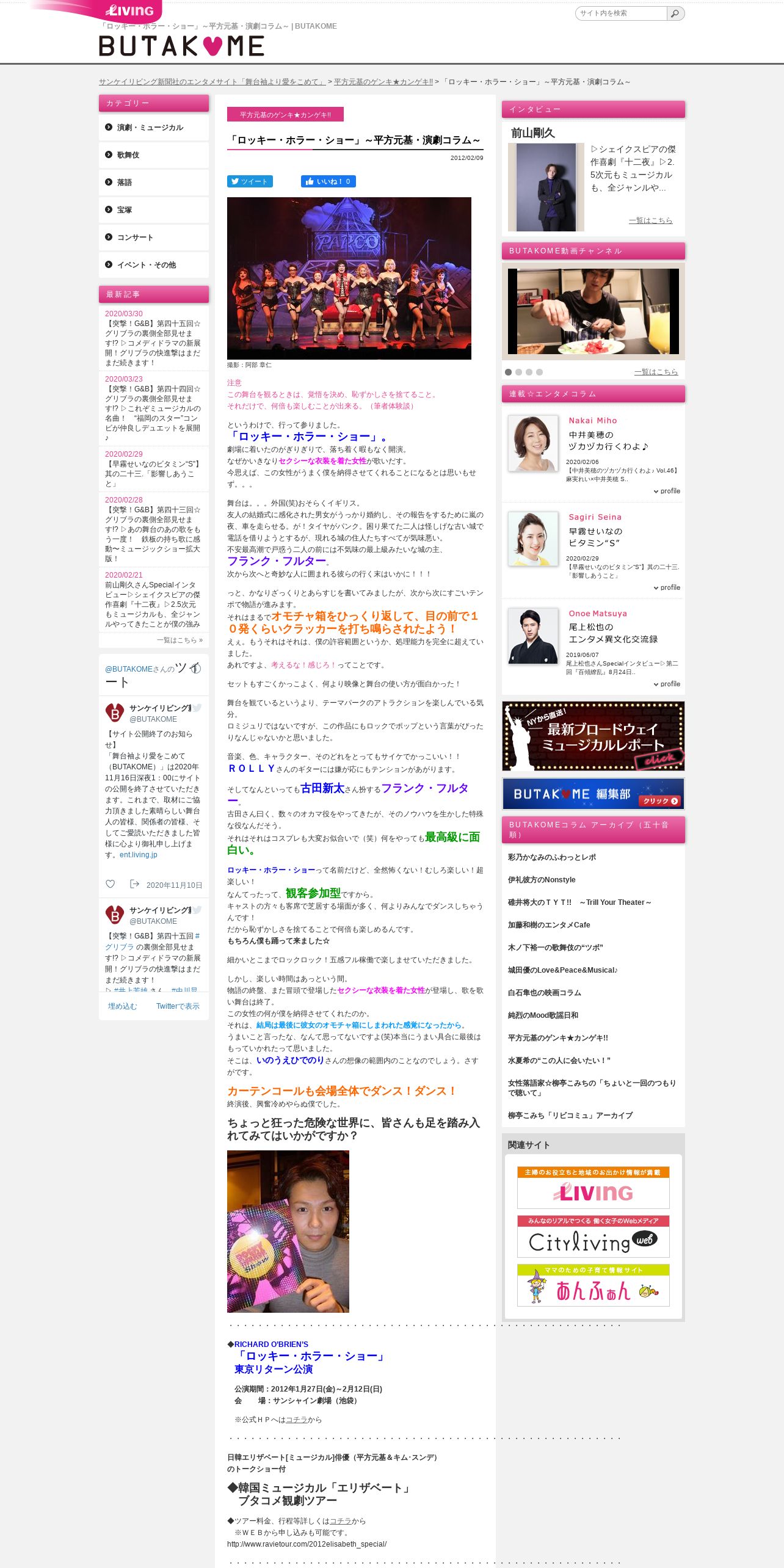Click 一覧はこちら » under latest articles
The height and width of the screenshot is (1568, 784).
coord(180,640)
